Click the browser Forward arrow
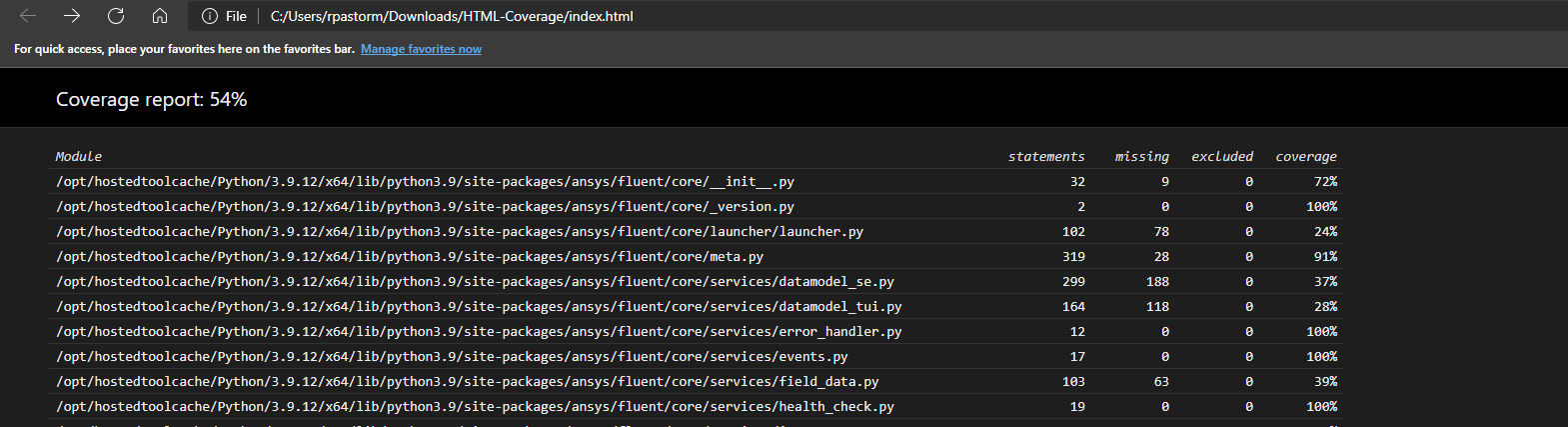1568x427 pixels. tap(72, 16)
